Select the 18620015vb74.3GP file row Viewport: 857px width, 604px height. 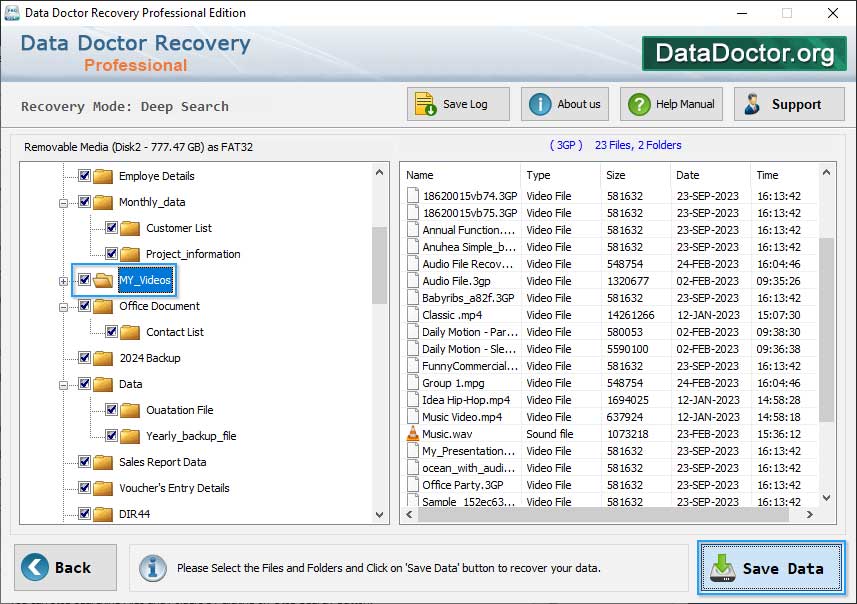611,196
